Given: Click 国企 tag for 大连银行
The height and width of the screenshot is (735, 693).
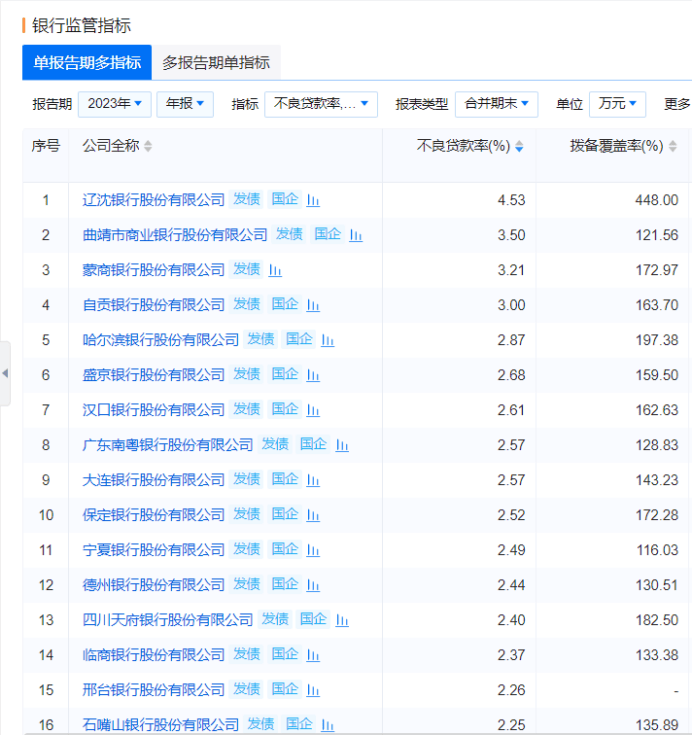Looking at the screenshot, I should point(285,480).
